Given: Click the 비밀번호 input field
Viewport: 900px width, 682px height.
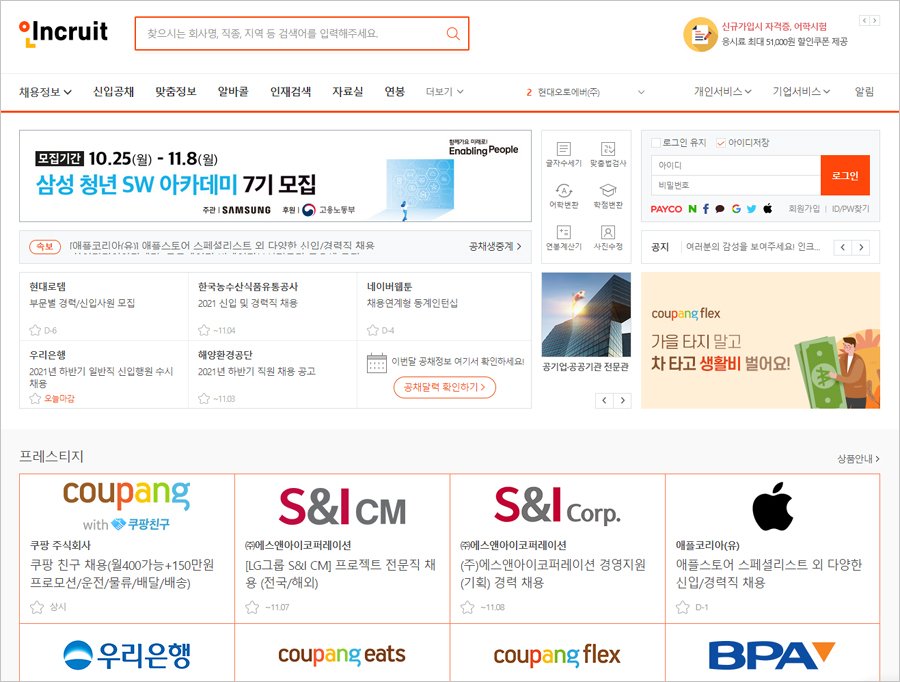Looking at the screenshot, I should click(x=736, y=185).
